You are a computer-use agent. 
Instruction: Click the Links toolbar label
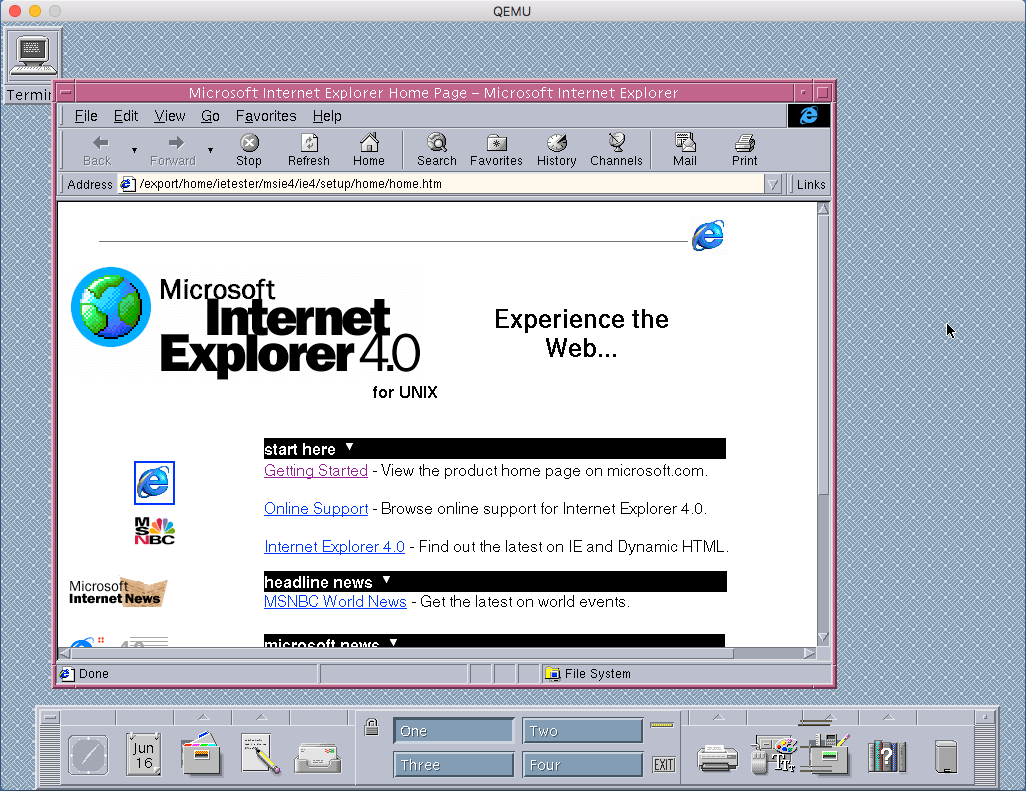pyautogui.click(x=811, y=185)
